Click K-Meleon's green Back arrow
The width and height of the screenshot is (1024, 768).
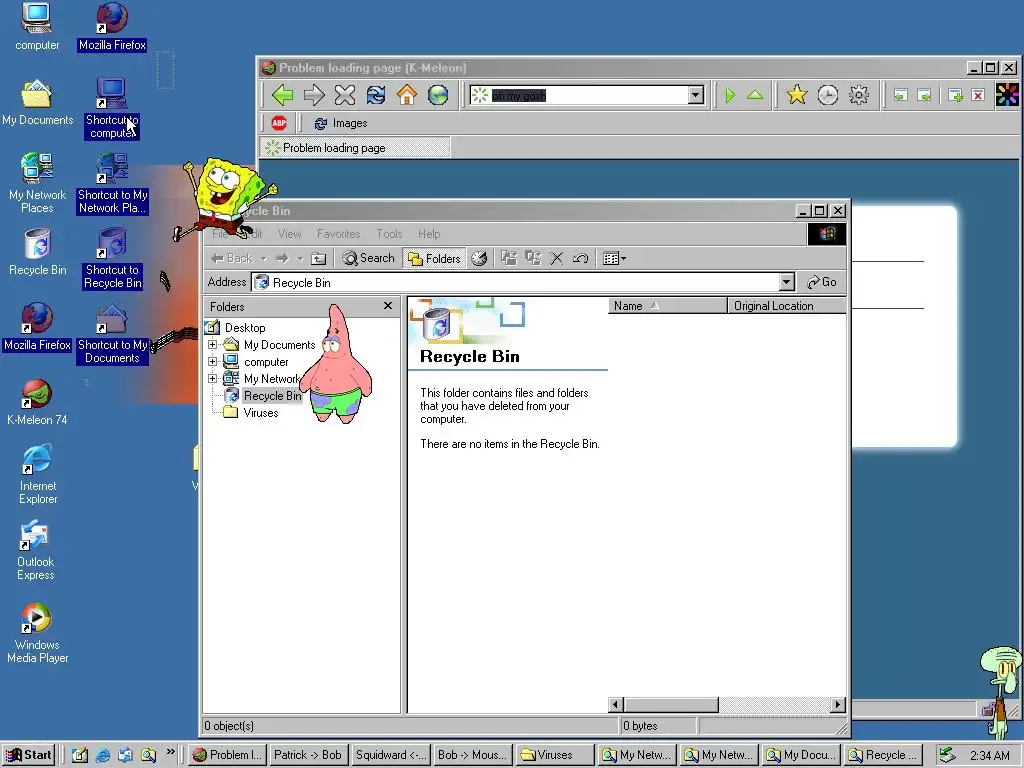pos(282,95)
